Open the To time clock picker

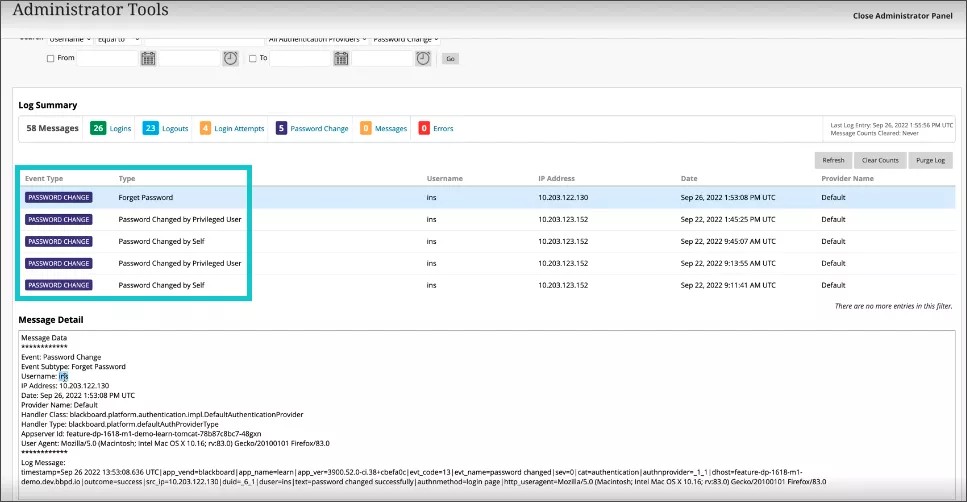[423, 59]
